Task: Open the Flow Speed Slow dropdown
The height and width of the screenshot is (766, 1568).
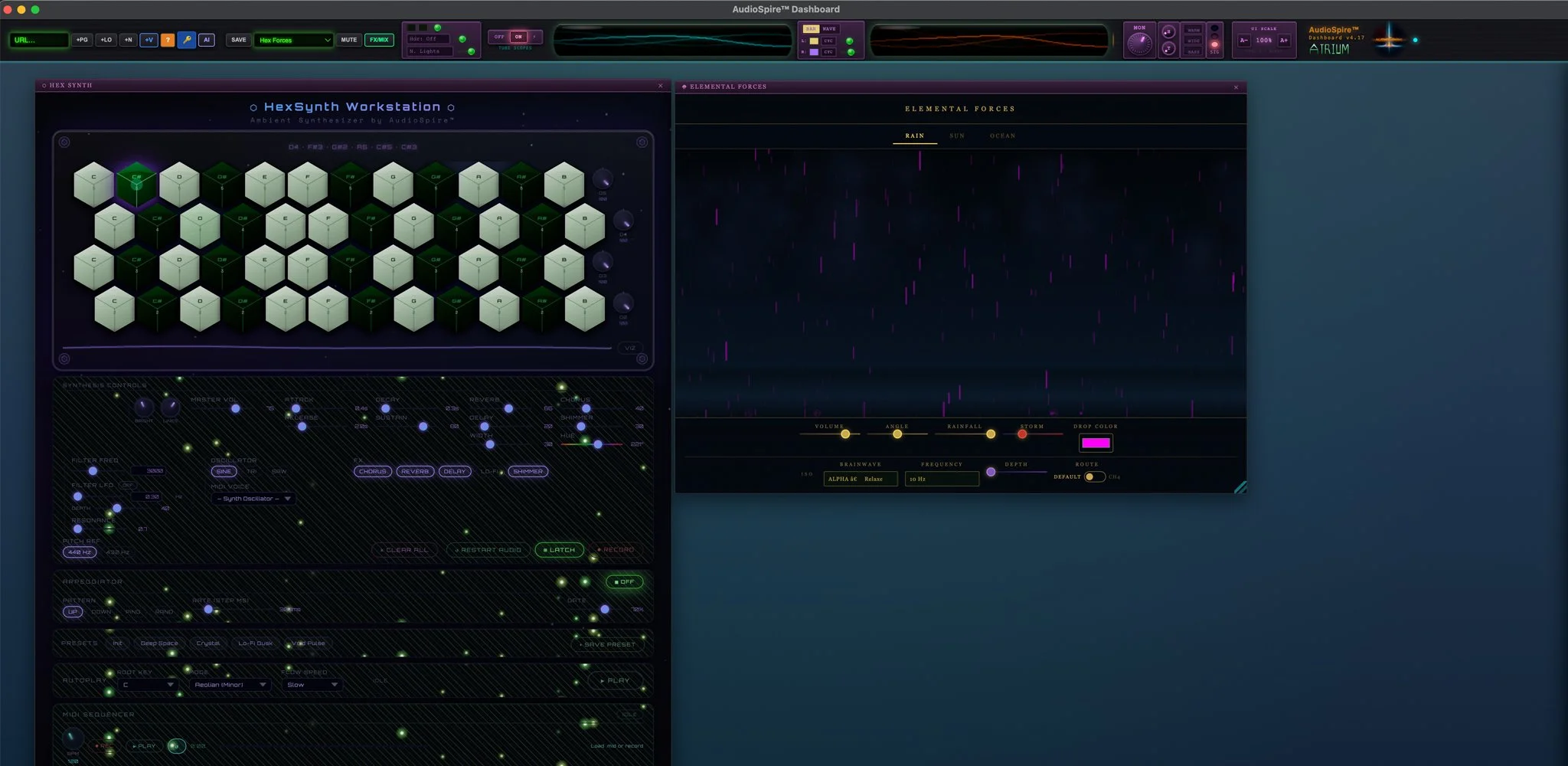Action: [x=312, y=685]
